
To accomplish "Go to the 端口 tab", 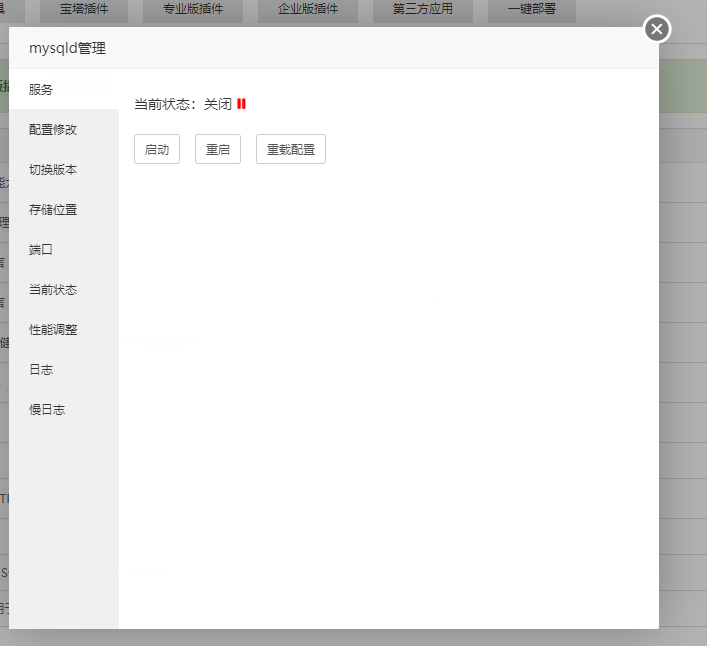I will point(64,249).
